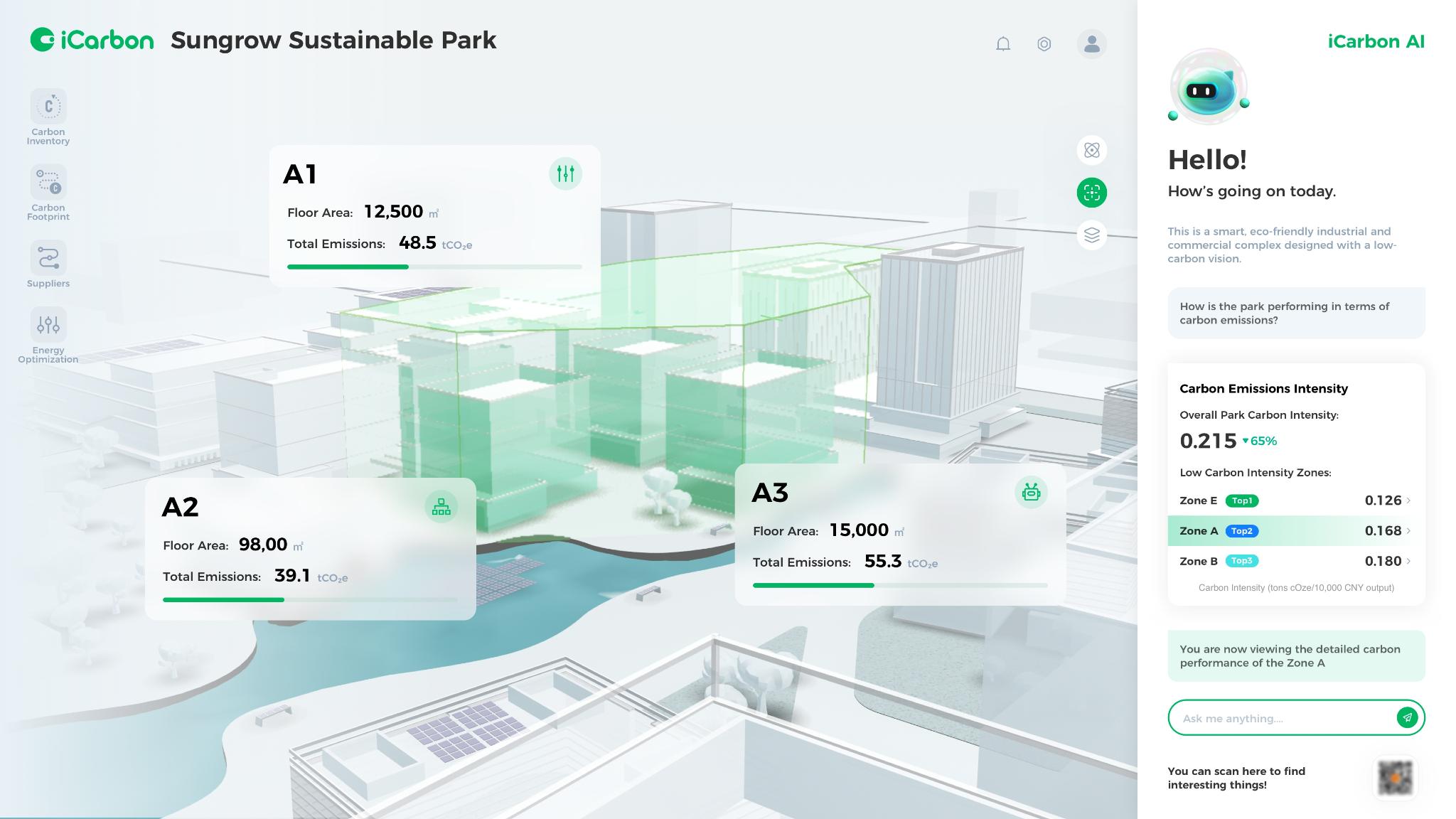The height and width of the screenshot is (819, 1456).
Task: Open the Energy Optimization sidebar icon
Action: pyautogui.click(x=48, y=325)
